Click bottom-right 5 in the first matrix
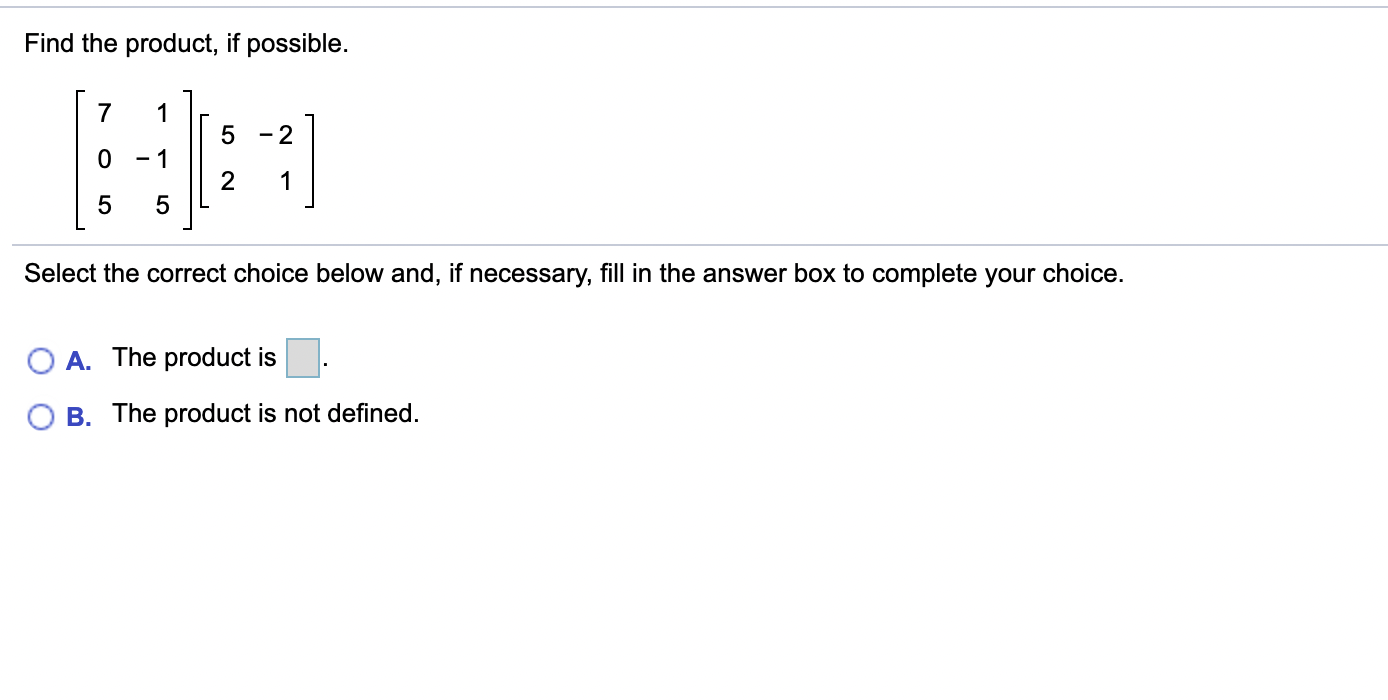The image size is (1388, 700). (162, 206)
